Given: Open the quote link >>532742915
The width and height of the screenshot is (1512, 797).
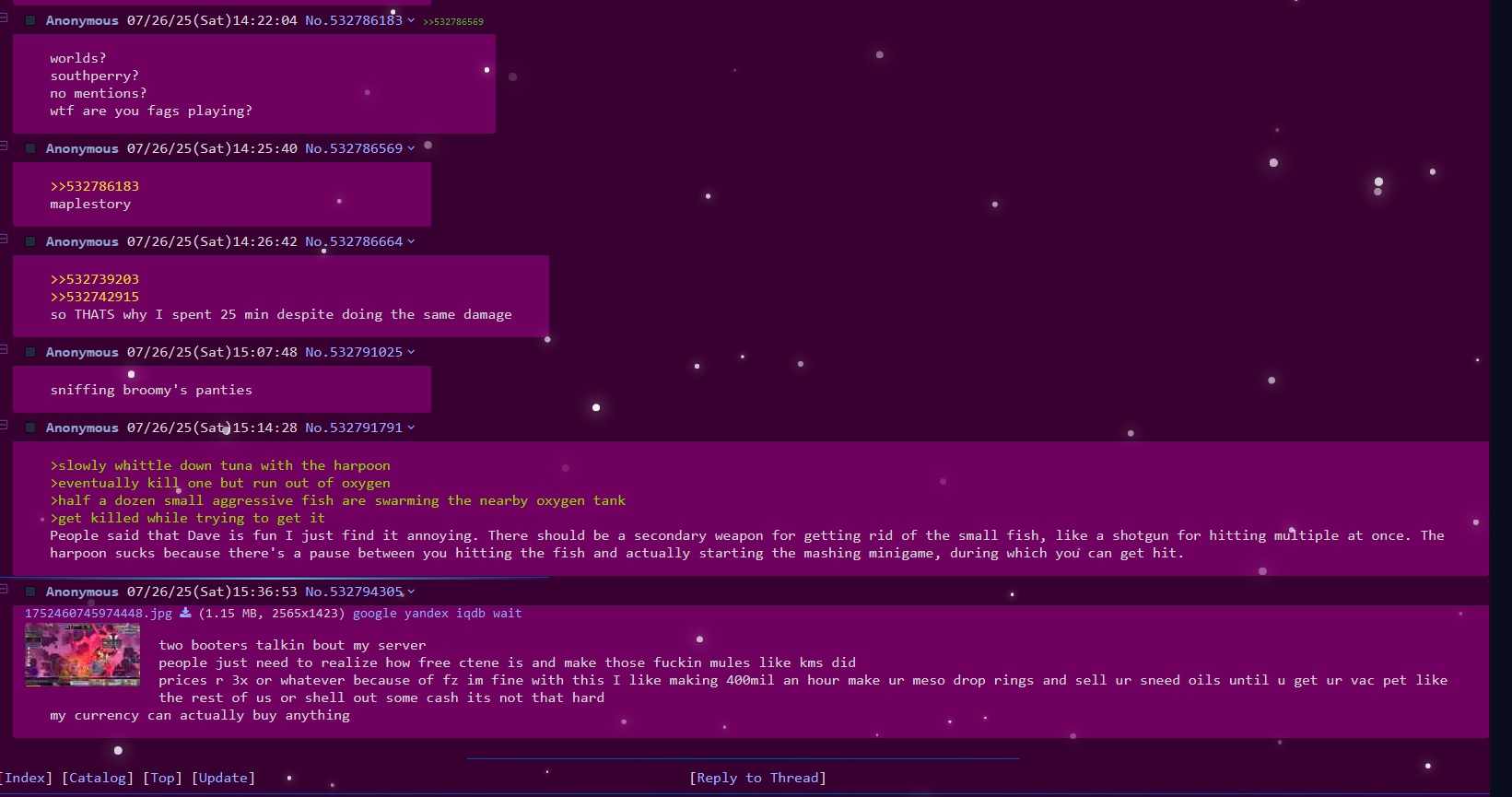Looking at the screenshot, I should pyautogui.click(x=95, y=297).
